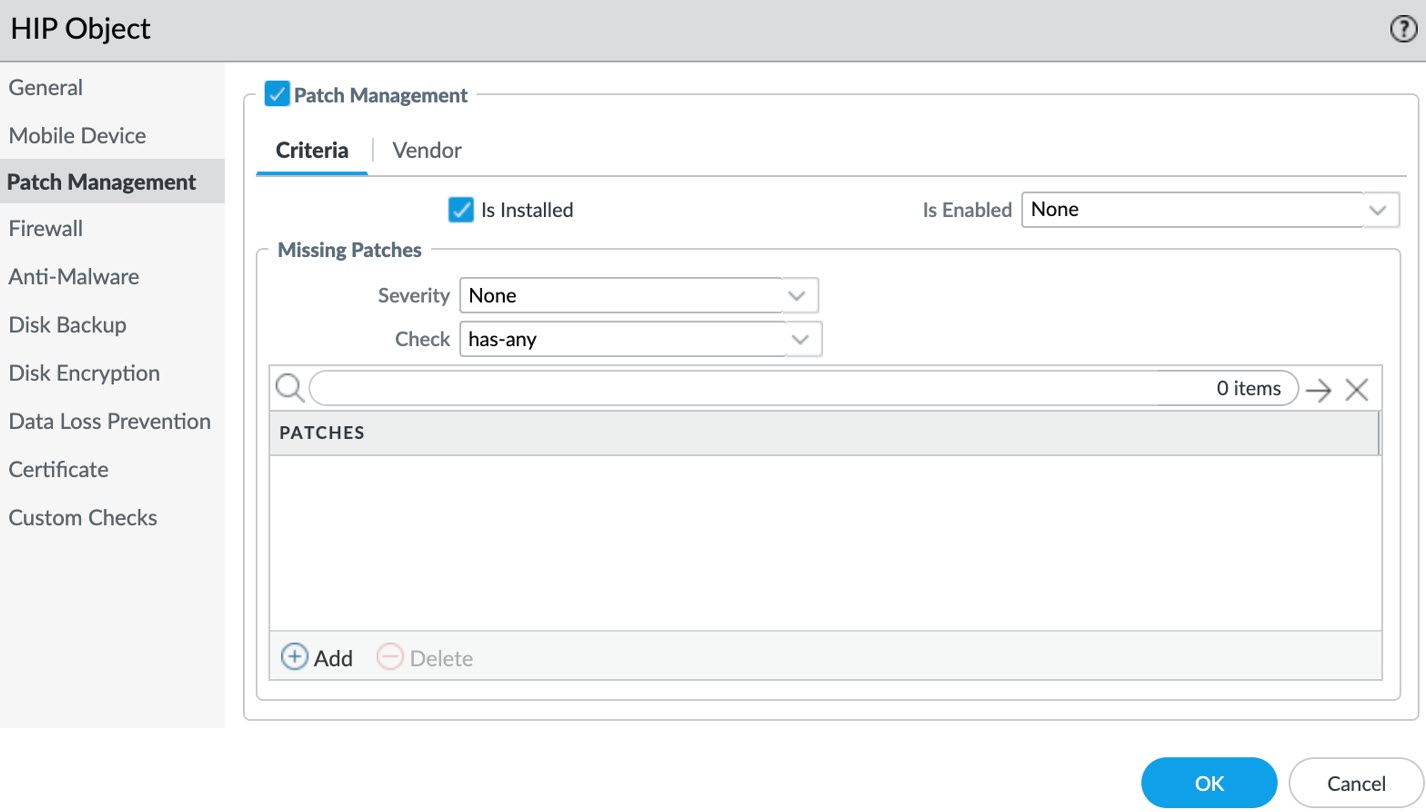Click the plus Add icon under patches

pos(295,657)
